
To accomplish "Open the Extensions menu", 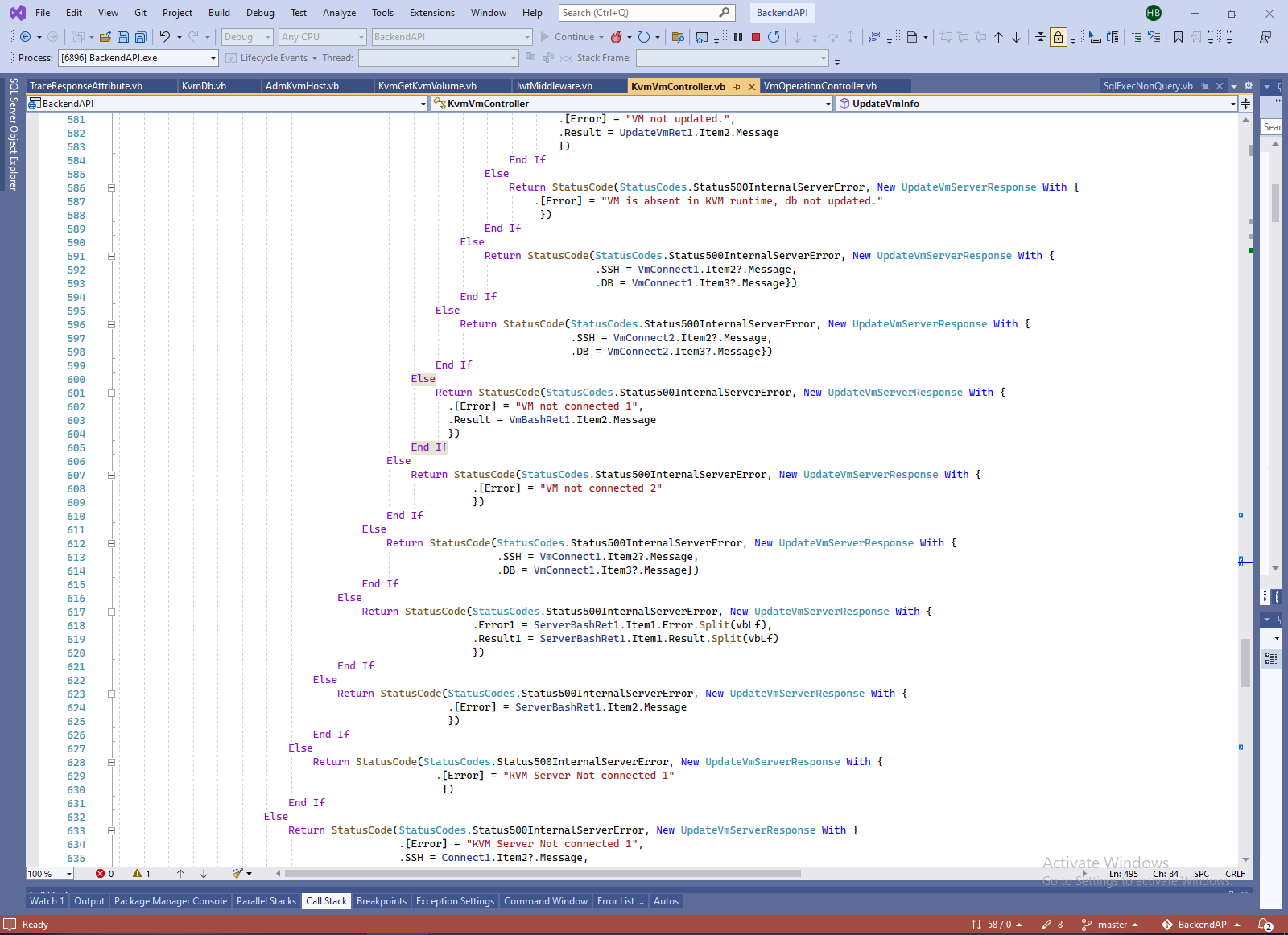I will 432,13.
